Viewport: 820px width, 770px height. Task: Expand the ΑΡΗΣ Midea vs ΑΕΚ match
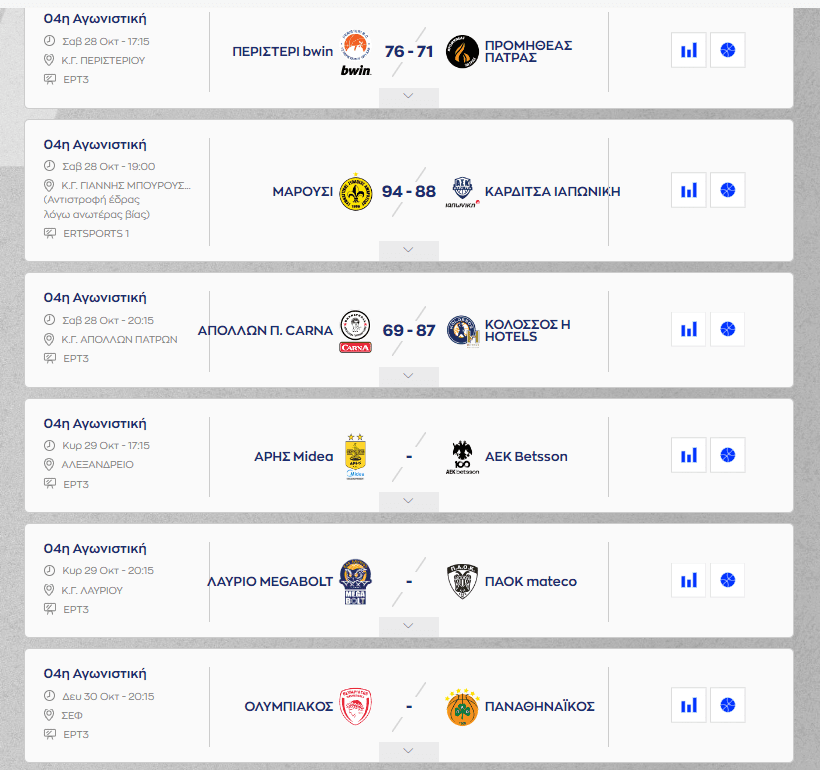click(408, 501)
